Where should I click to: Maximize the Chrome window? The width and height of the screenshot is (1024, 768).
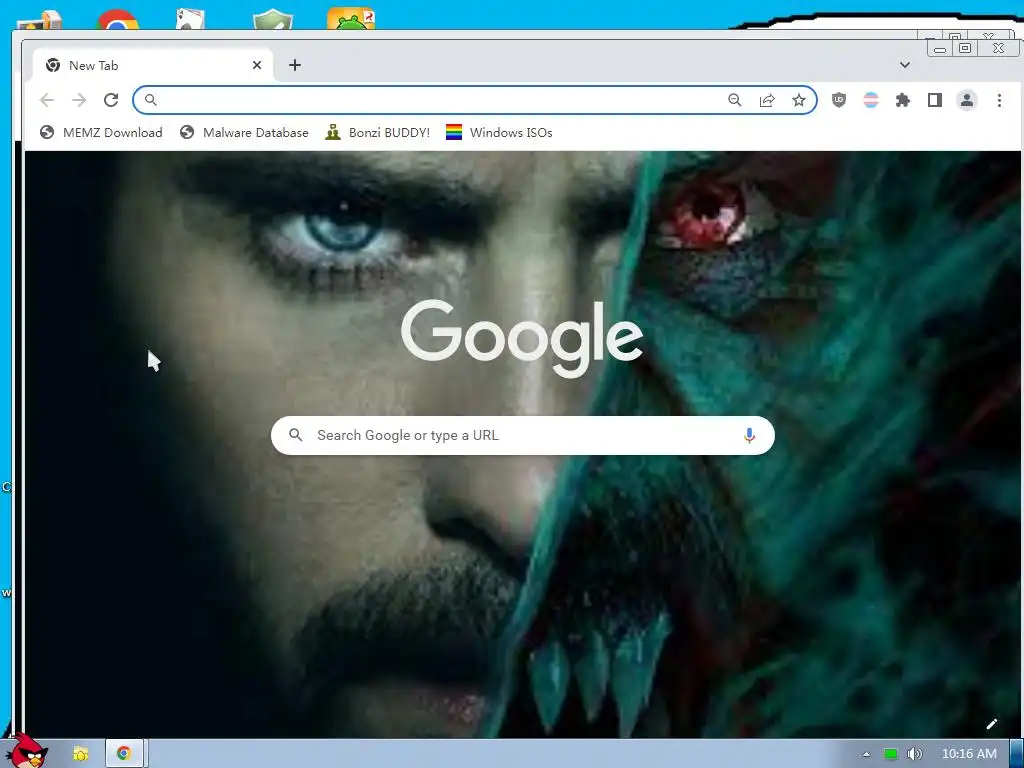(x=965, y=48)
